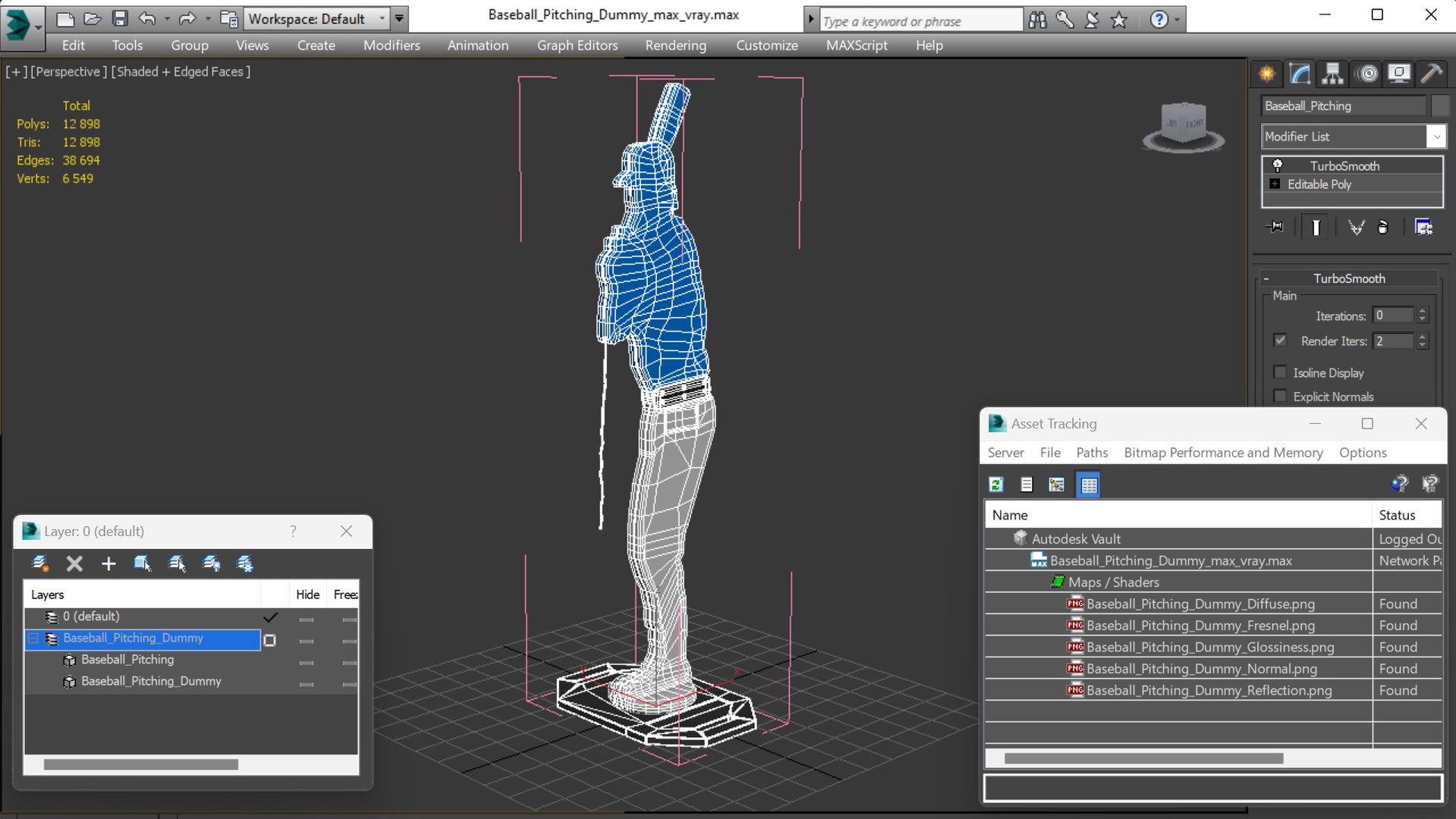1456x819 pixels.
Task: Open the Modifiers menu
Action: [x=392, y=45]
